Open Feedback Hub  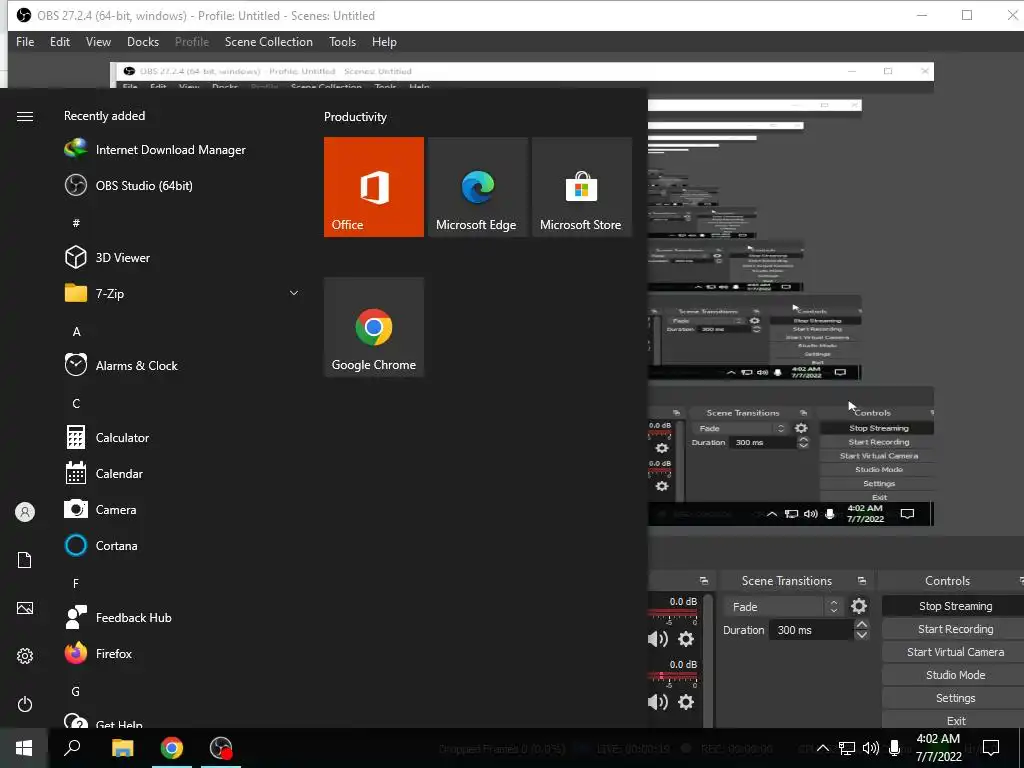pos(118,617)
